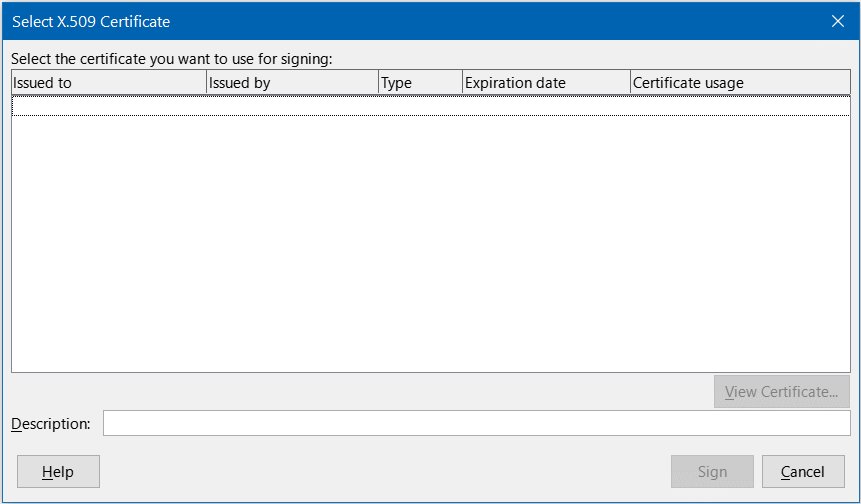Cancel the certificate selection dialog
This screenshot has width=861, height=504.
[x=803, y=472]
